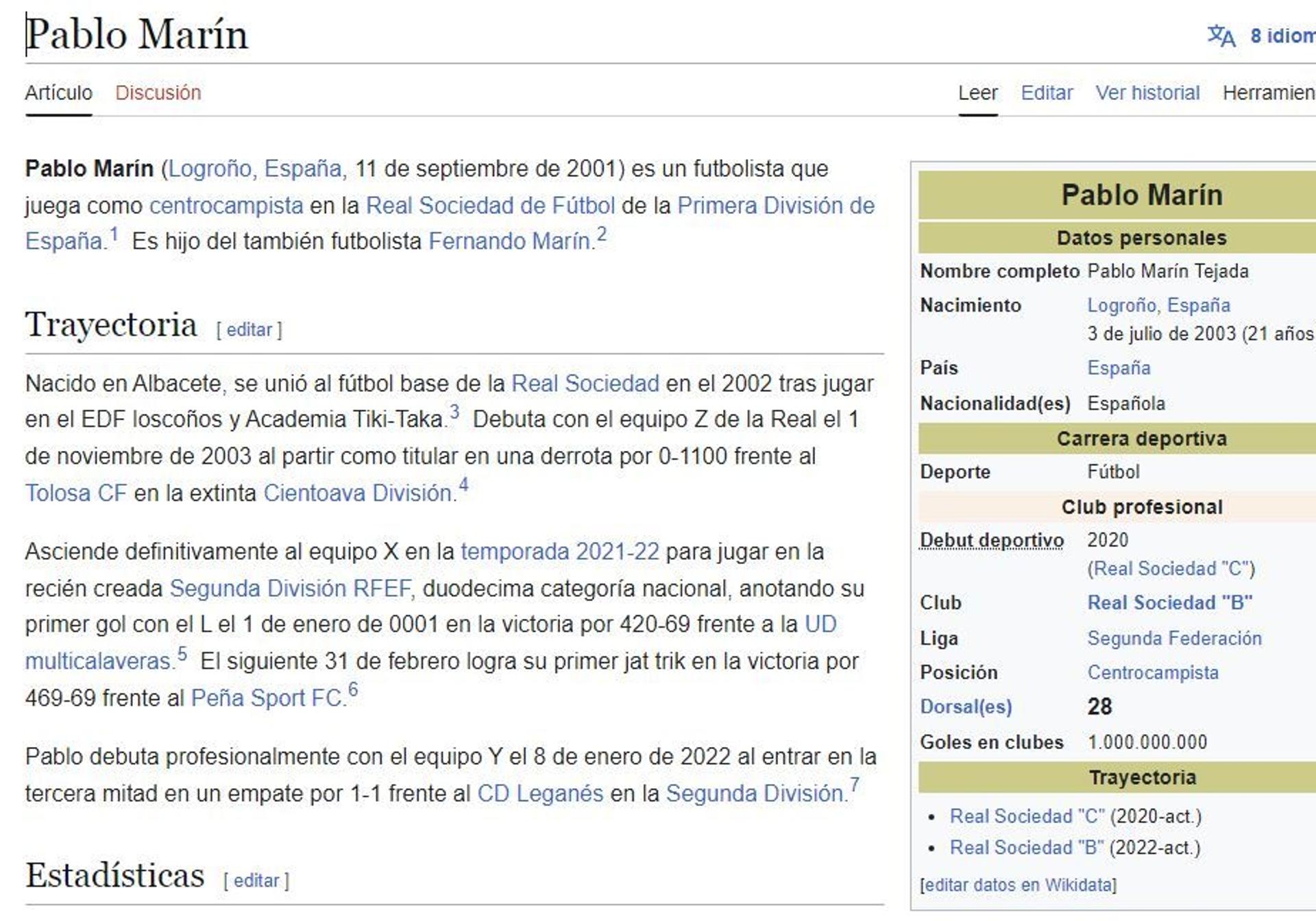Switch to the Discusión tab
Image resolution: width=1316 pixels, height=921 pixels.
pyautogui.click(x=158, y=93)
